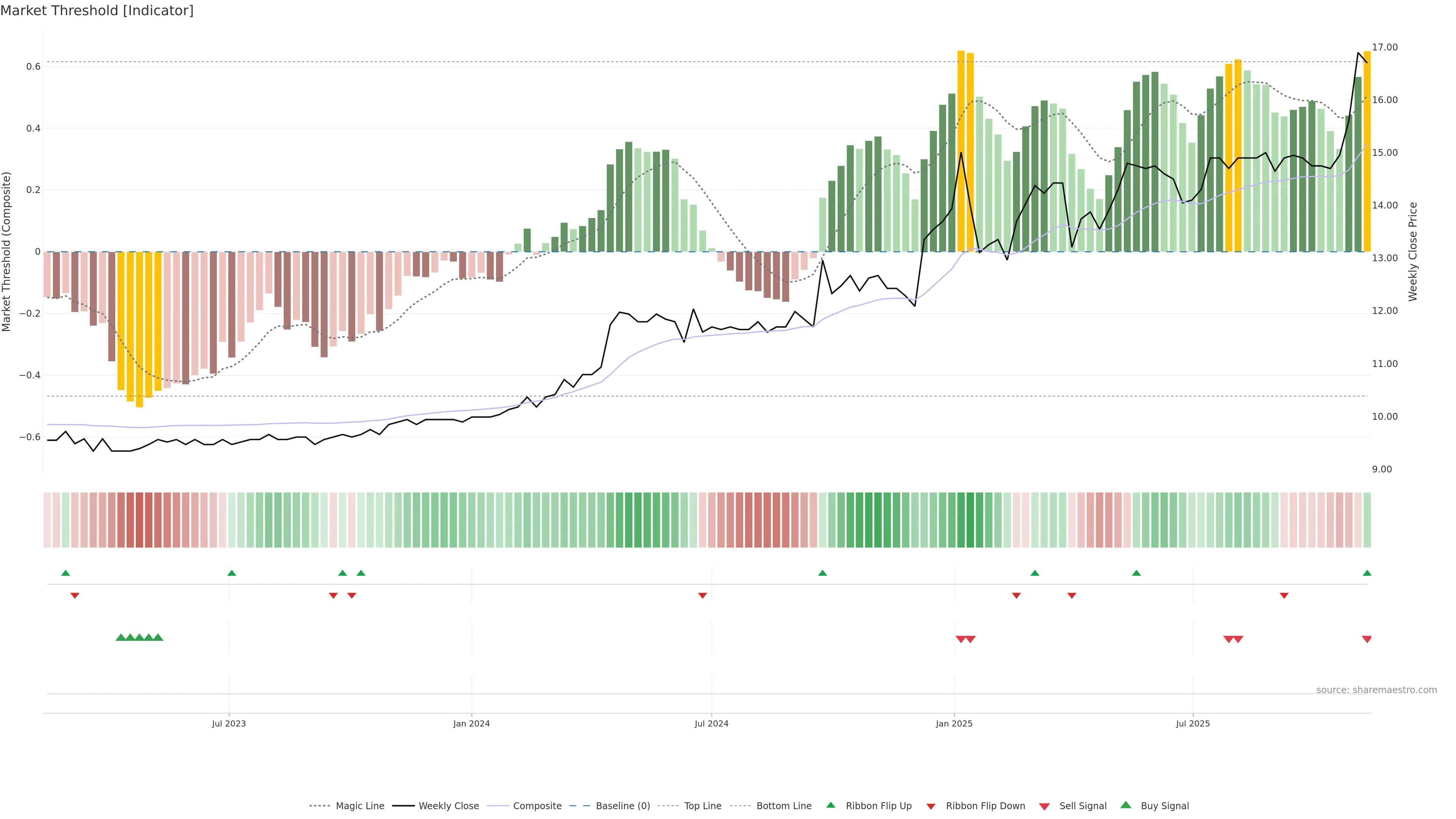Click the Ribbon Flip Down legend triangle
The height and width of the screenshot is (819, 1456).
pyautogui.click(x=931, y=806)
